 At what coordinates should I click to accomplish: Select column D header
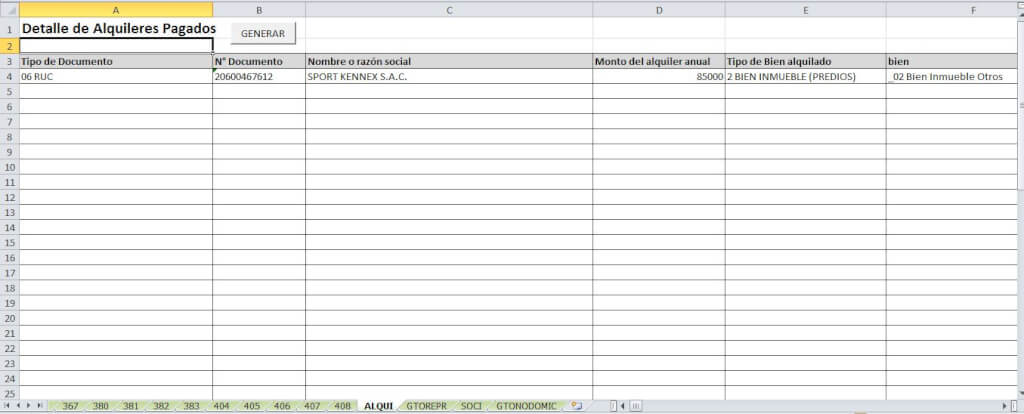[659, 9]
